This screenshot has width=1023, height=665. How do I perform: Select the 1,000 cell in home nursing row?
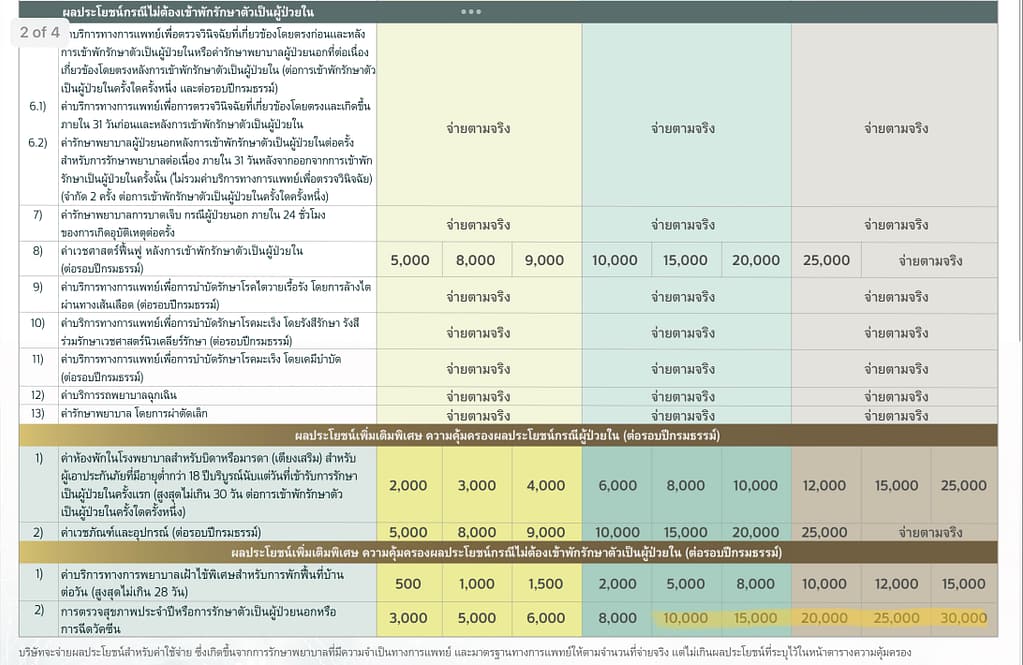tap(476, 584)
